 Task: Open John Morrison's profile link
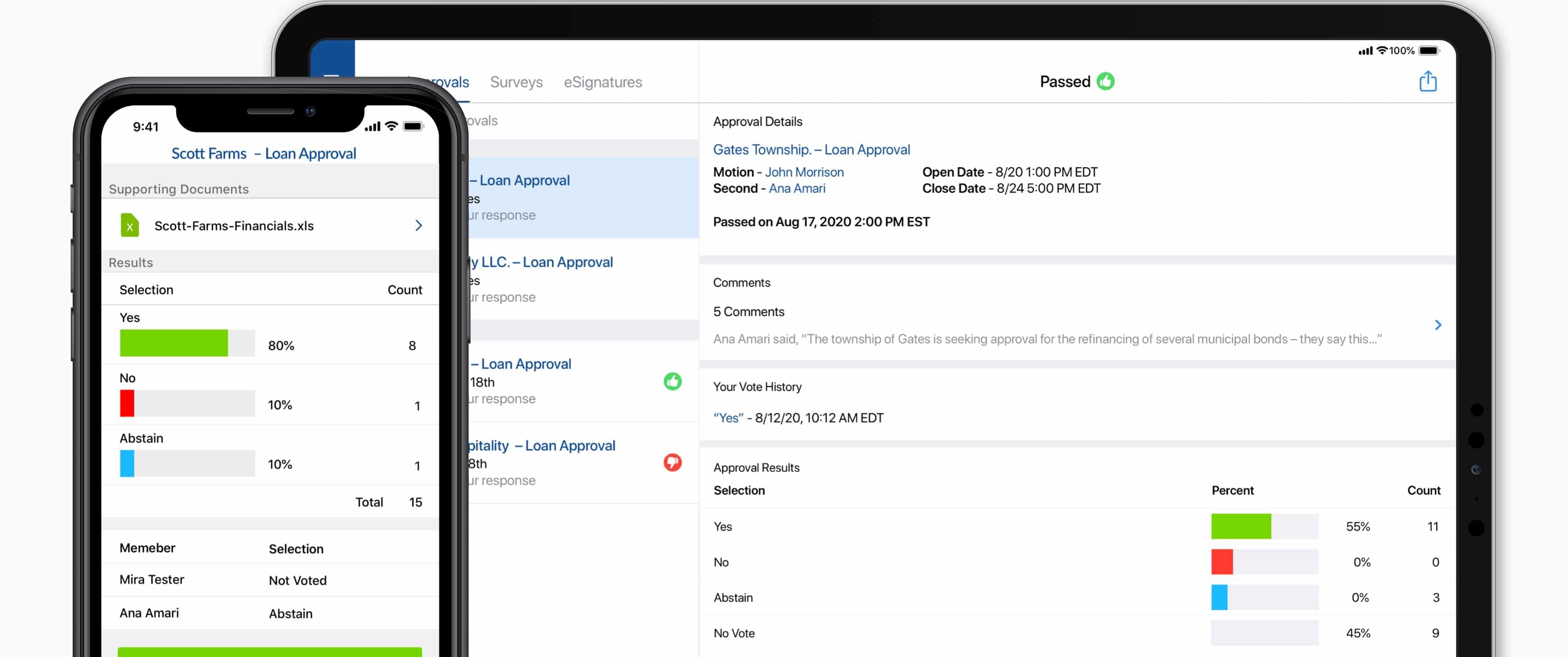coord(804,172)
